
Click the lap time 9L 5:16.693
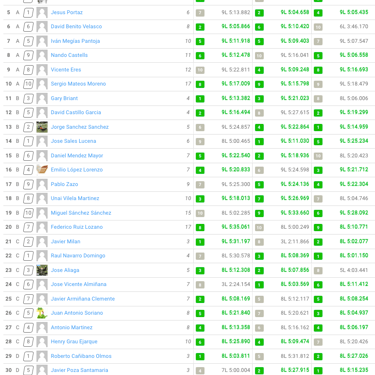(354, 69)
